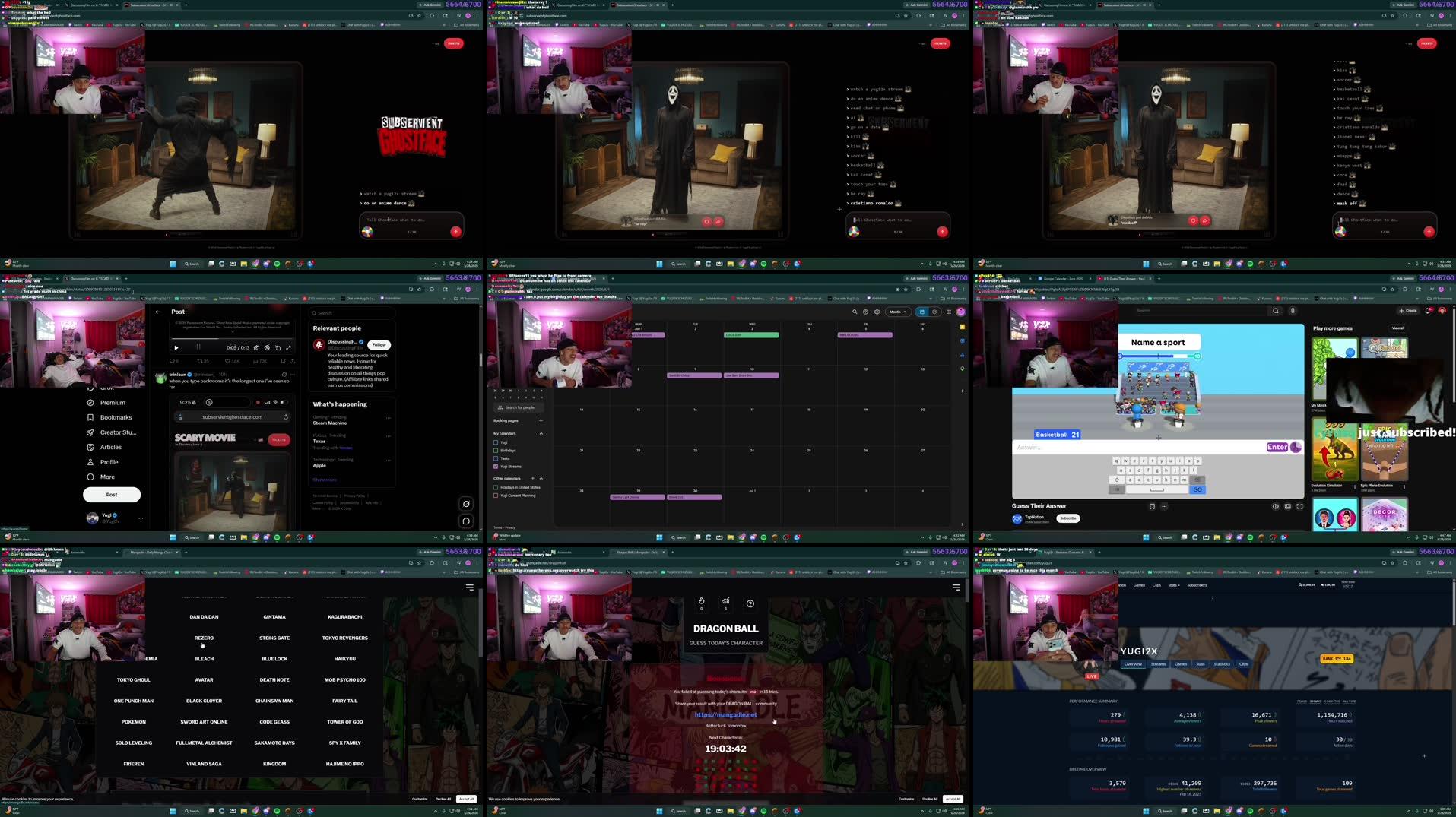The width and height of the screenshot is (1456, 817).
Task: Click the white Post button on X
Action: click(x=112, y=495)
